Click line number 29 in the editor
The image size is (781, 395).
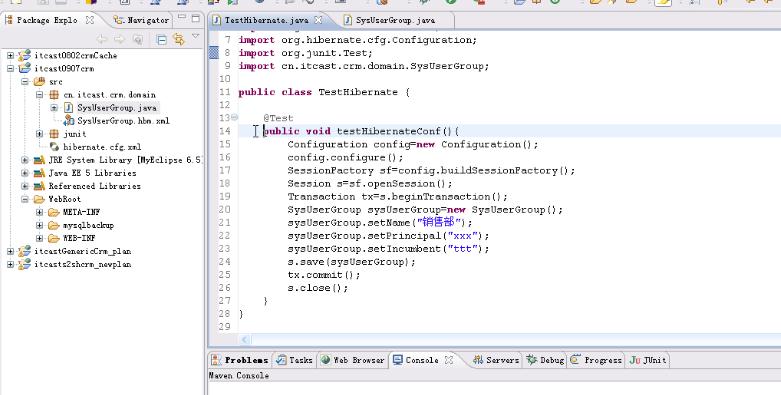(x=225, y=327)
